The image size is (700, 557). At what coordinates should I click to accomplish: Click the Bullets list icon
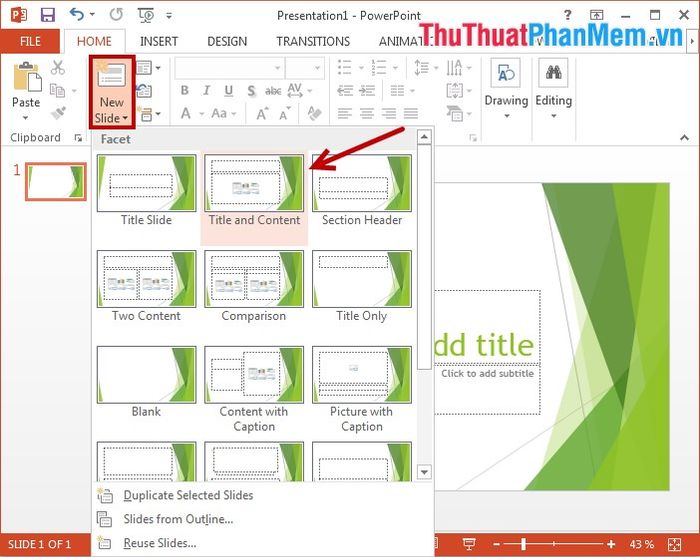coord(344,68)
